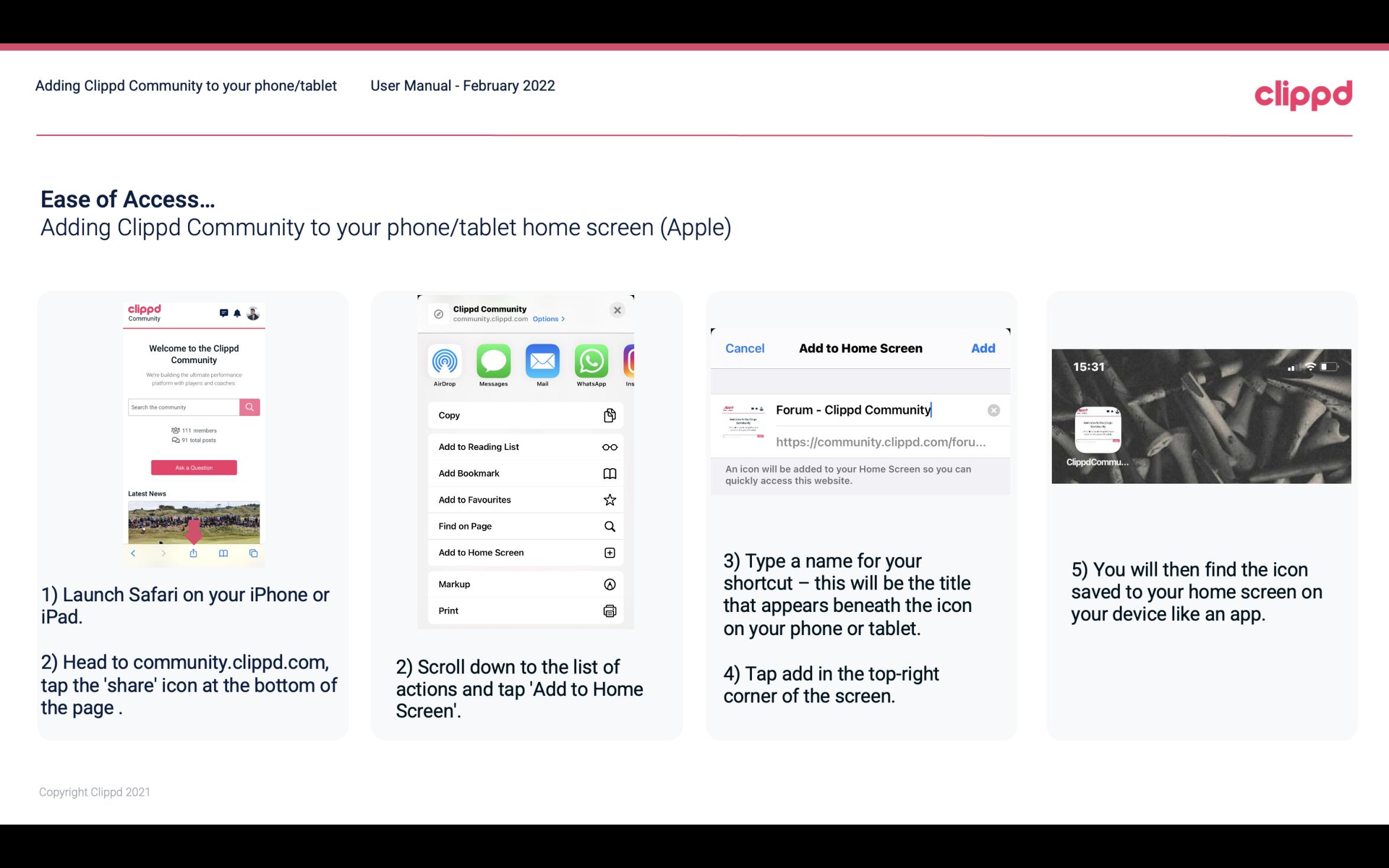This screenshot has height=868, width=1389.
Task: Click the AirDrop sharing icon
Action: click(443, 360)
